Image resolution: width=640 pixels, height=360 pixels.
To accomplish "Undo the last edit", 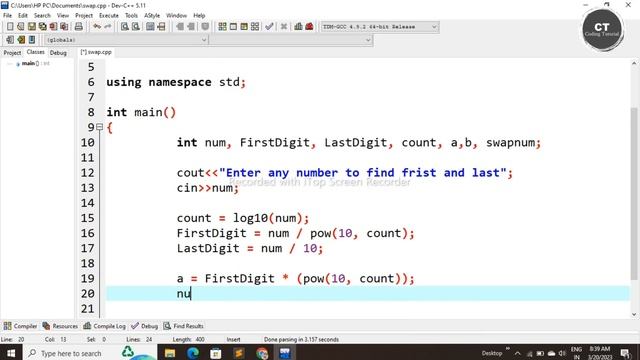I will (x=97, y=27).
